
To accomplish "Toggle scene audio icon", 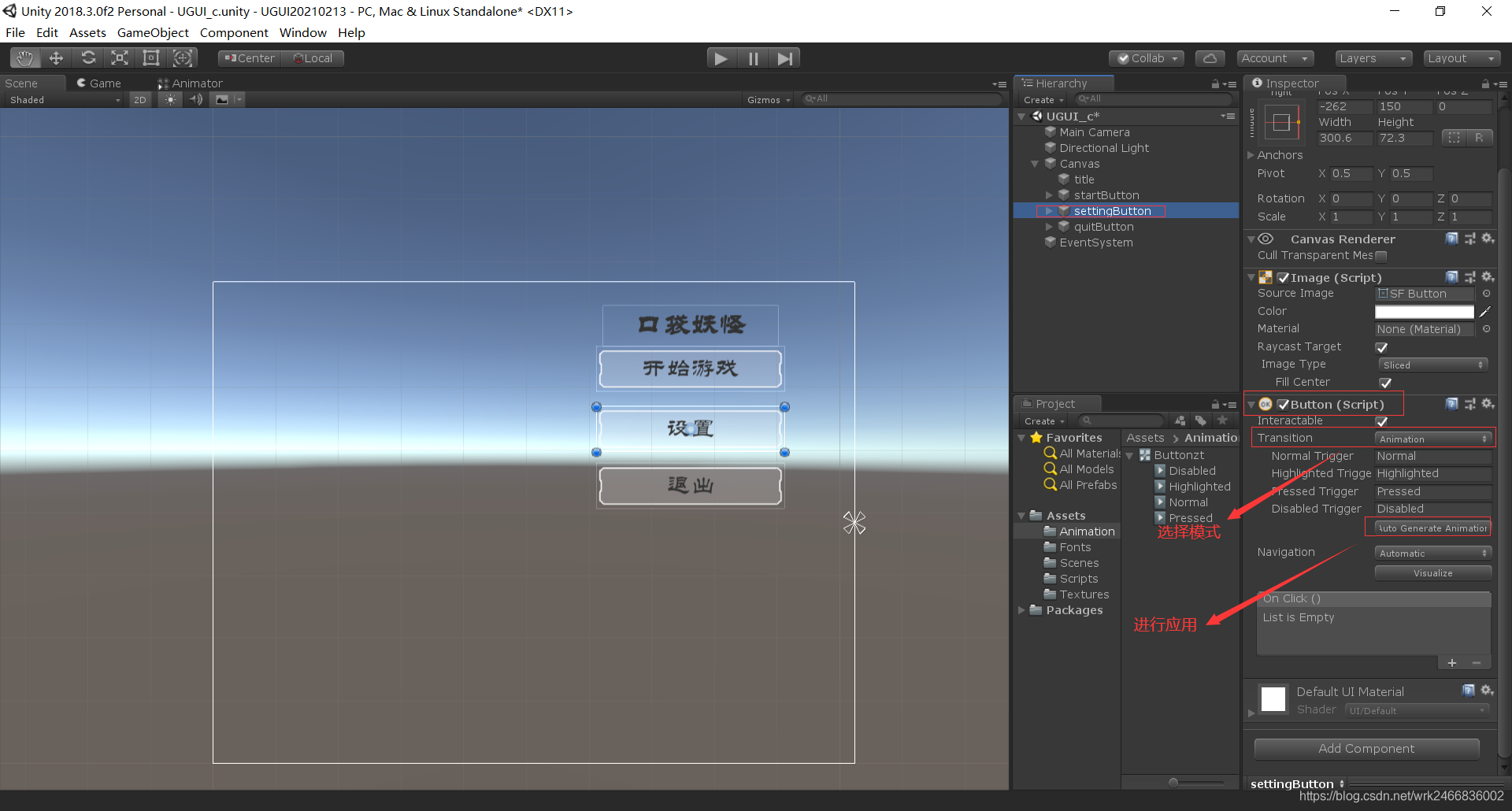I will pyautogui.click(x=196, y=100).
